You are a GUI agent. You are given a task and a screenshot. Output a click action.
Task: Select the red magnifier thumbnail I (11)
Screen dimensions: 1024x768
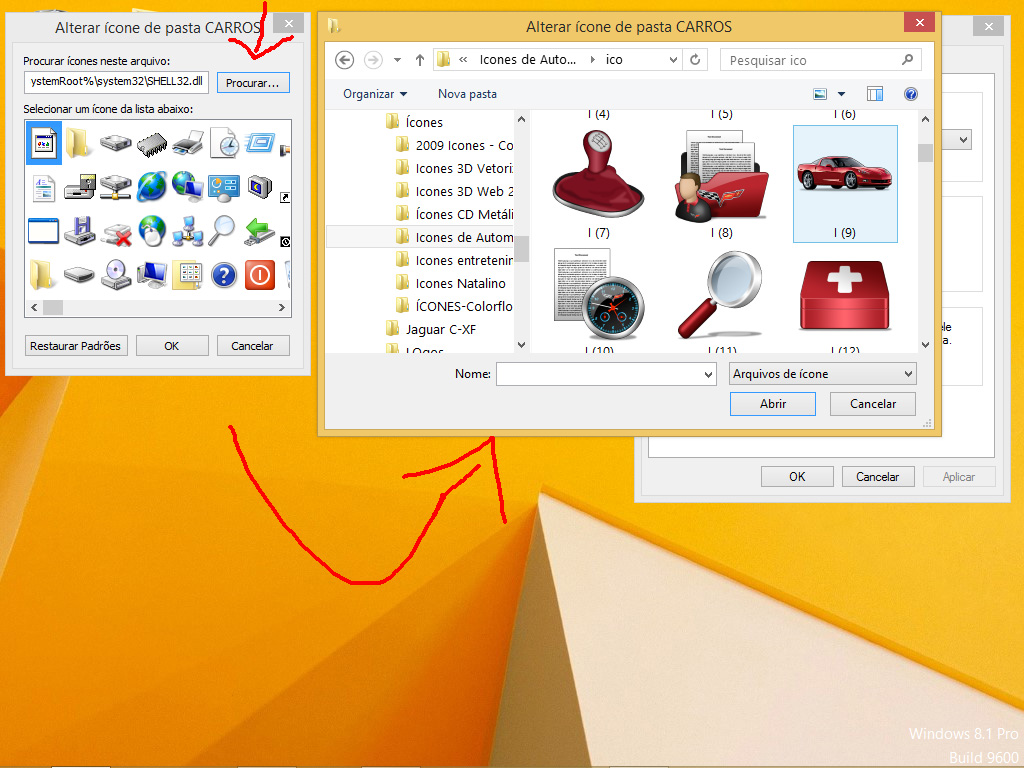click(721, 297)
